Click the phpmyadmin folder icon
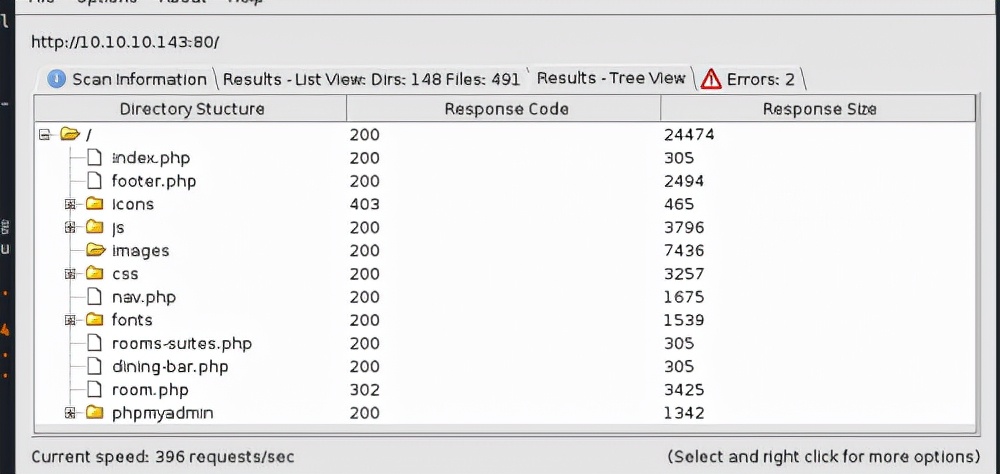Screen dimensions: 1000x474 click(x=94, y=413)
